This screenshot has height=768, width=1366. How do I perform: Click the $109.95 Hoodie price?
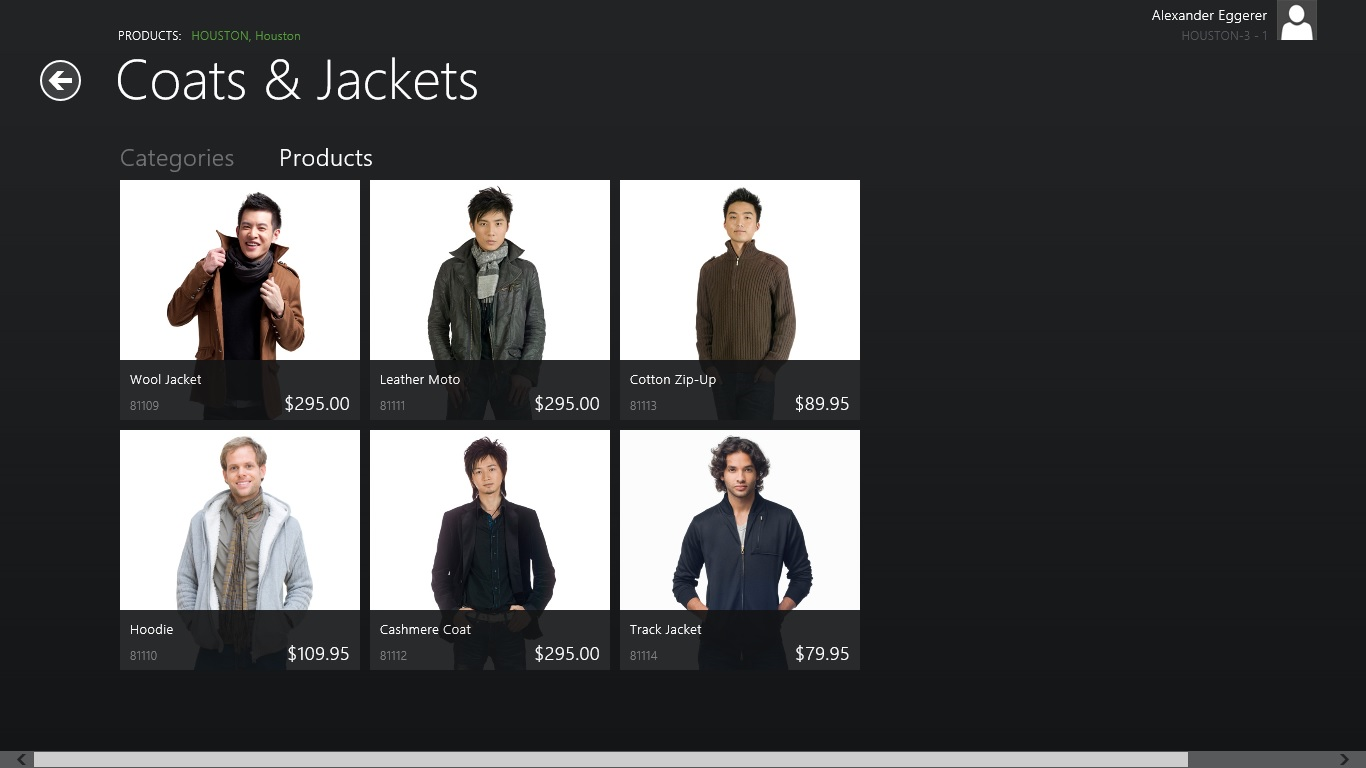click(318, 654)
